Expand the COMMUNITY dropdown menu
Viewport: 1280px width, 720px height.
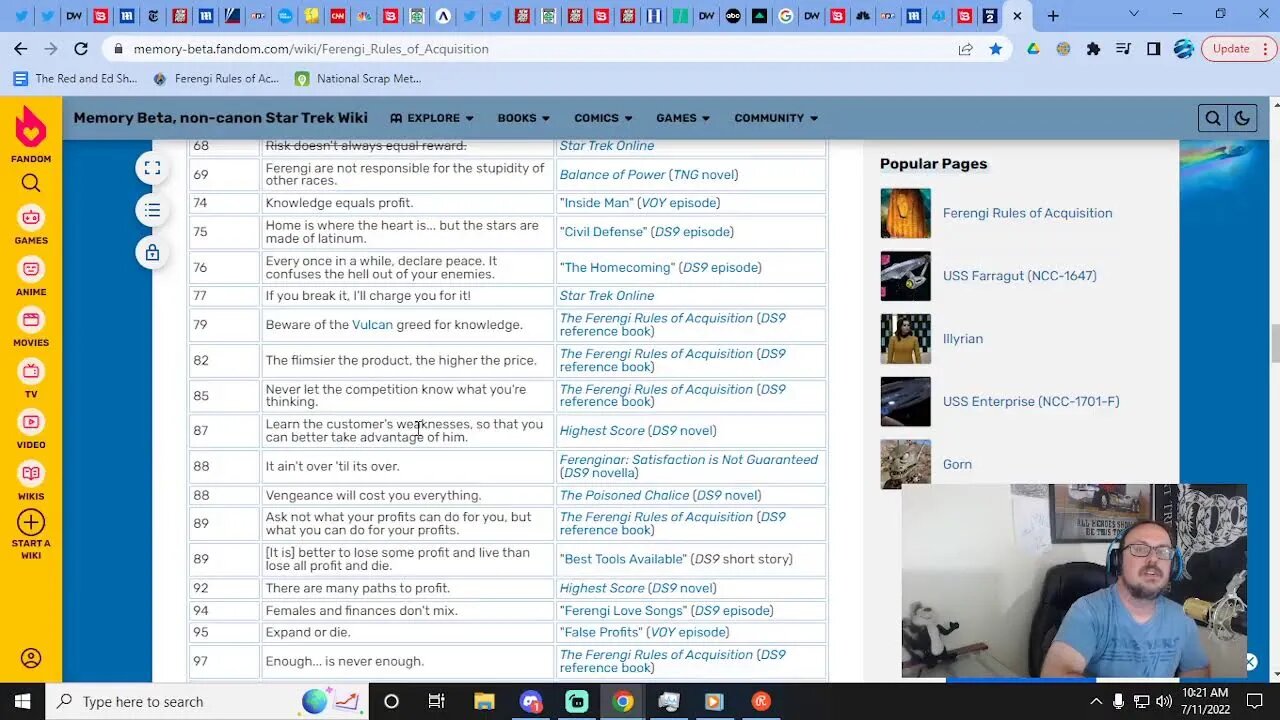[x=776, y=118]
